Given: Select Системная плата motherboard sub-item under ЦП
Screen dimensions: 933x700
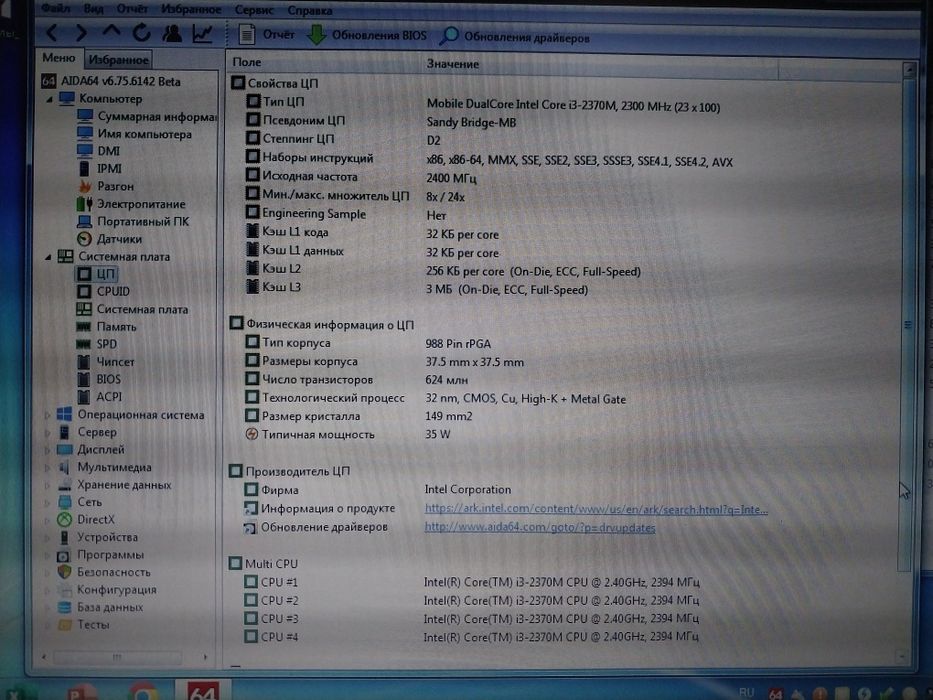Looking at the screenshot, I should click(x=132, y=310).
